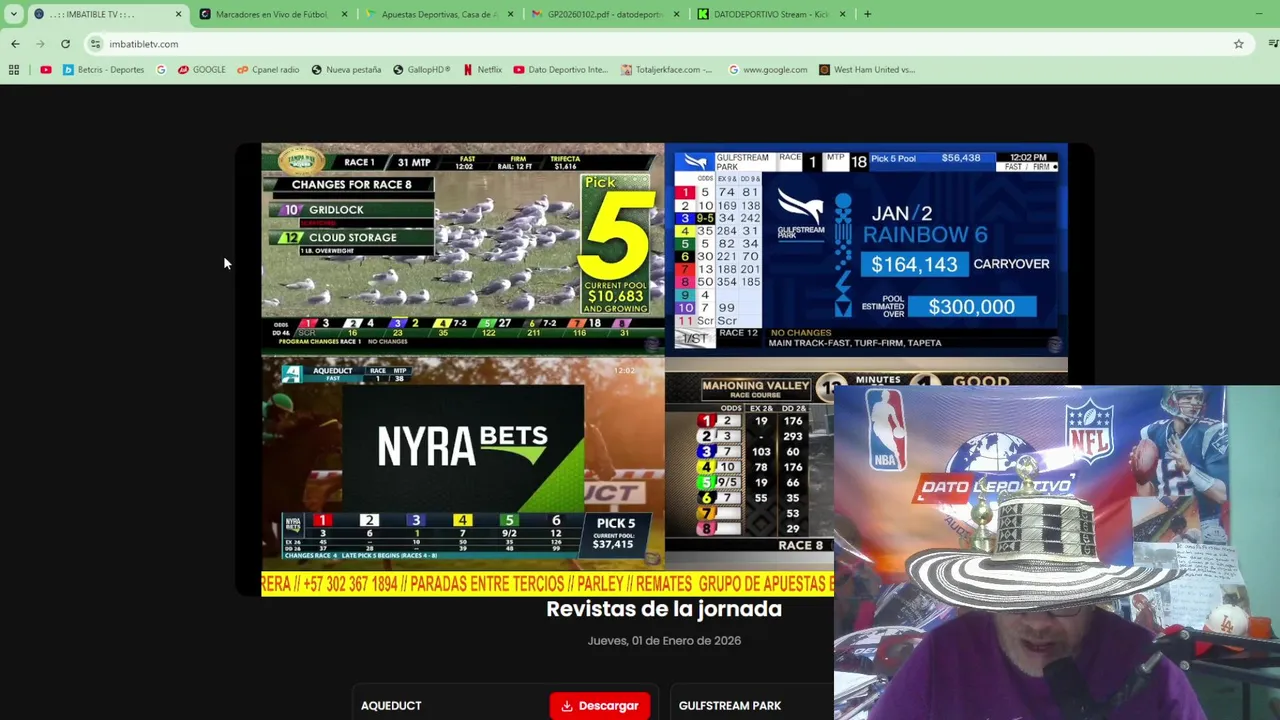Close the GP20260102.pdf tab
Image resolution: width=1280 pixels, height=720 pixels.
[677, 14]
